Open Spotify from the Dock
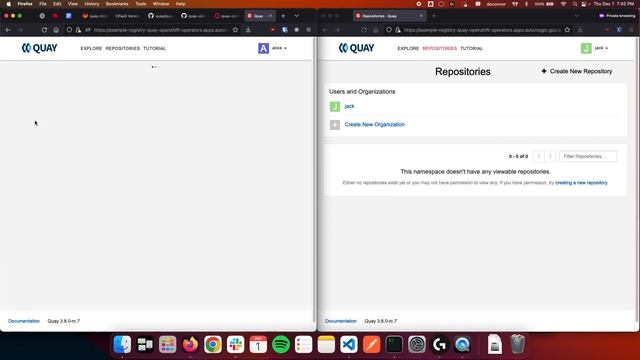 tap(281, 344)
